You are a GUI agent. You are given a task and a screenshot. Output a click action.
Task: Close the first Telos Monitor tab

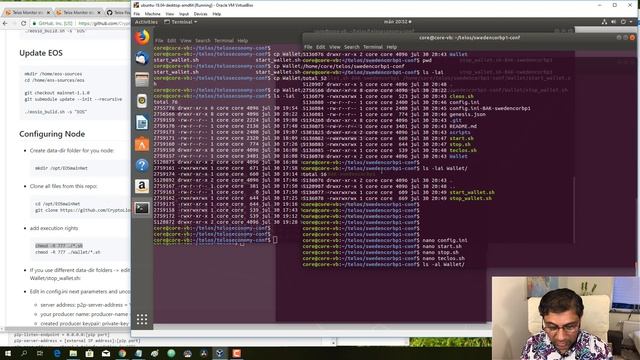click(x=48, y=13)
